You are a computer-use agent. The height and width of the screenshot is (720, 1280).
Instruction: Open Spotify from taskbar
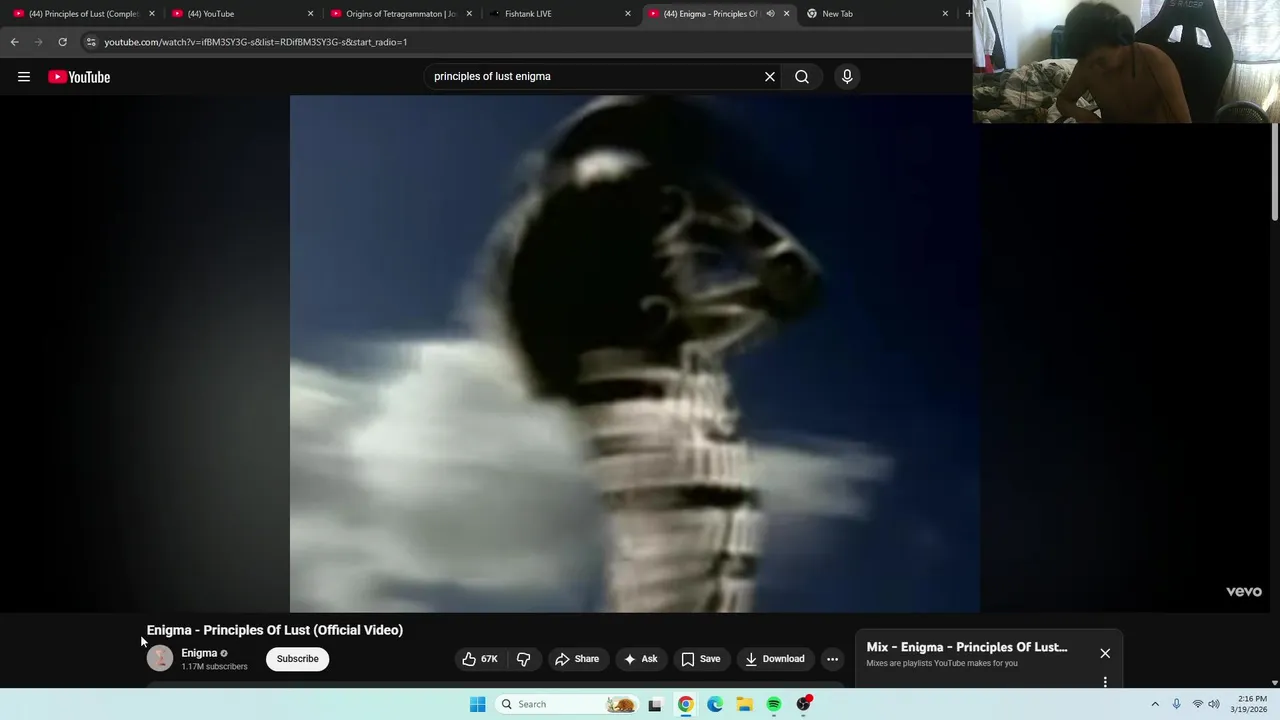pos(774,704)
